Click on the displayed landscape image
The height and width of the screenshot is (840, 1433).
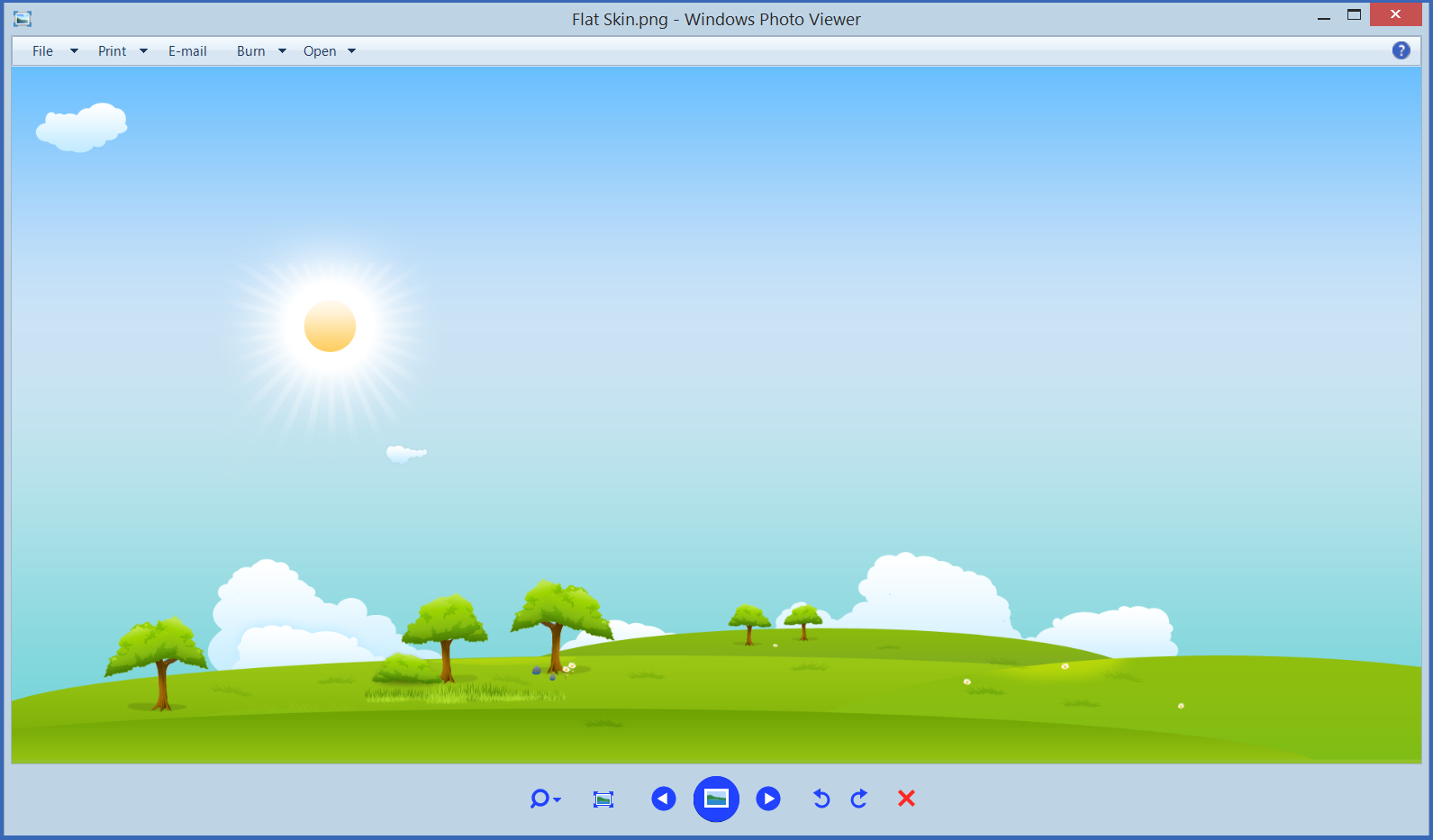(716, 414)
